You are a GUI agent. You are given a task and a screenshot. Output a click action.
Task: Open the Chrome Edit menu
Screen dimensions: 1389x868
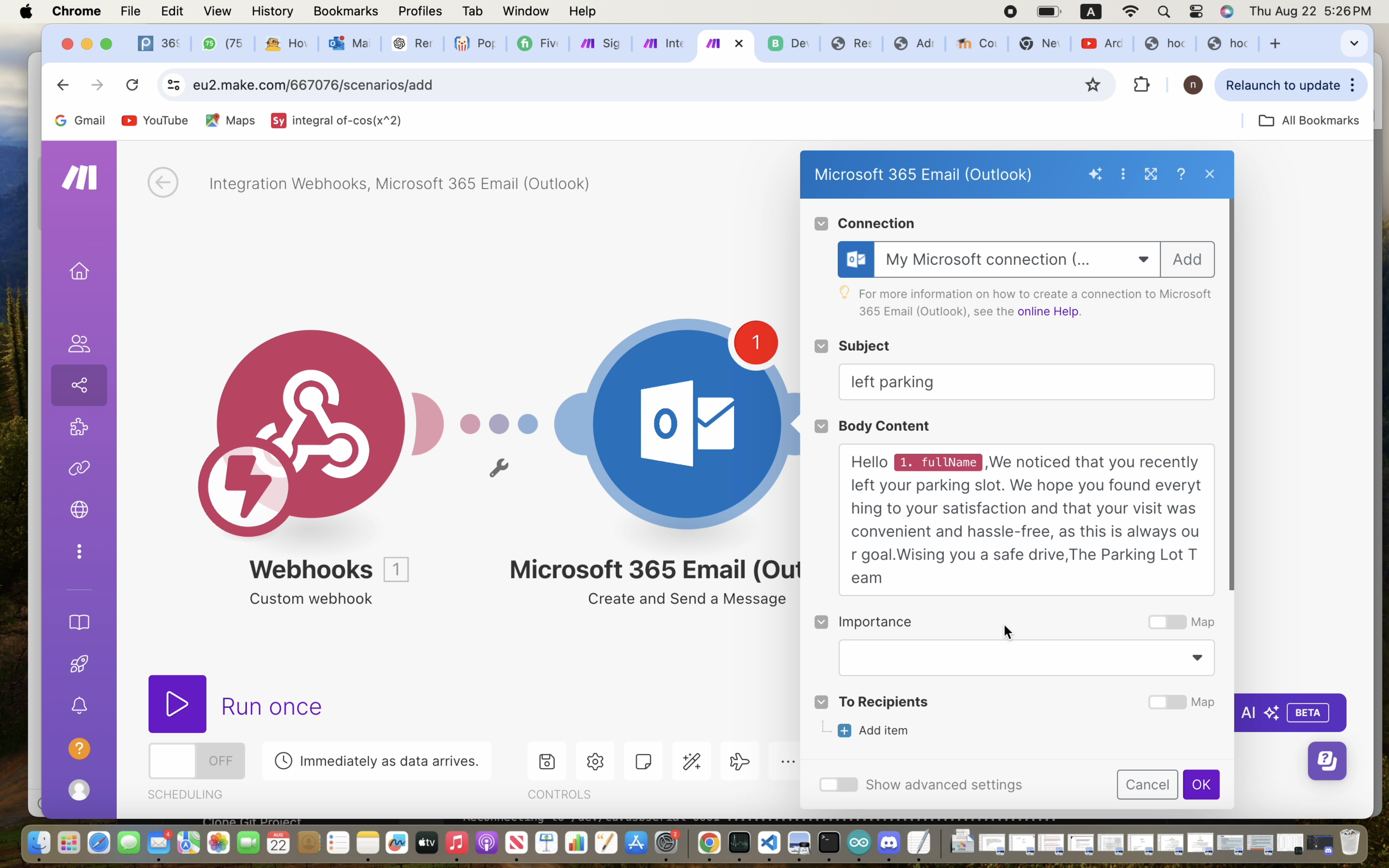click(x=172, y=11)
